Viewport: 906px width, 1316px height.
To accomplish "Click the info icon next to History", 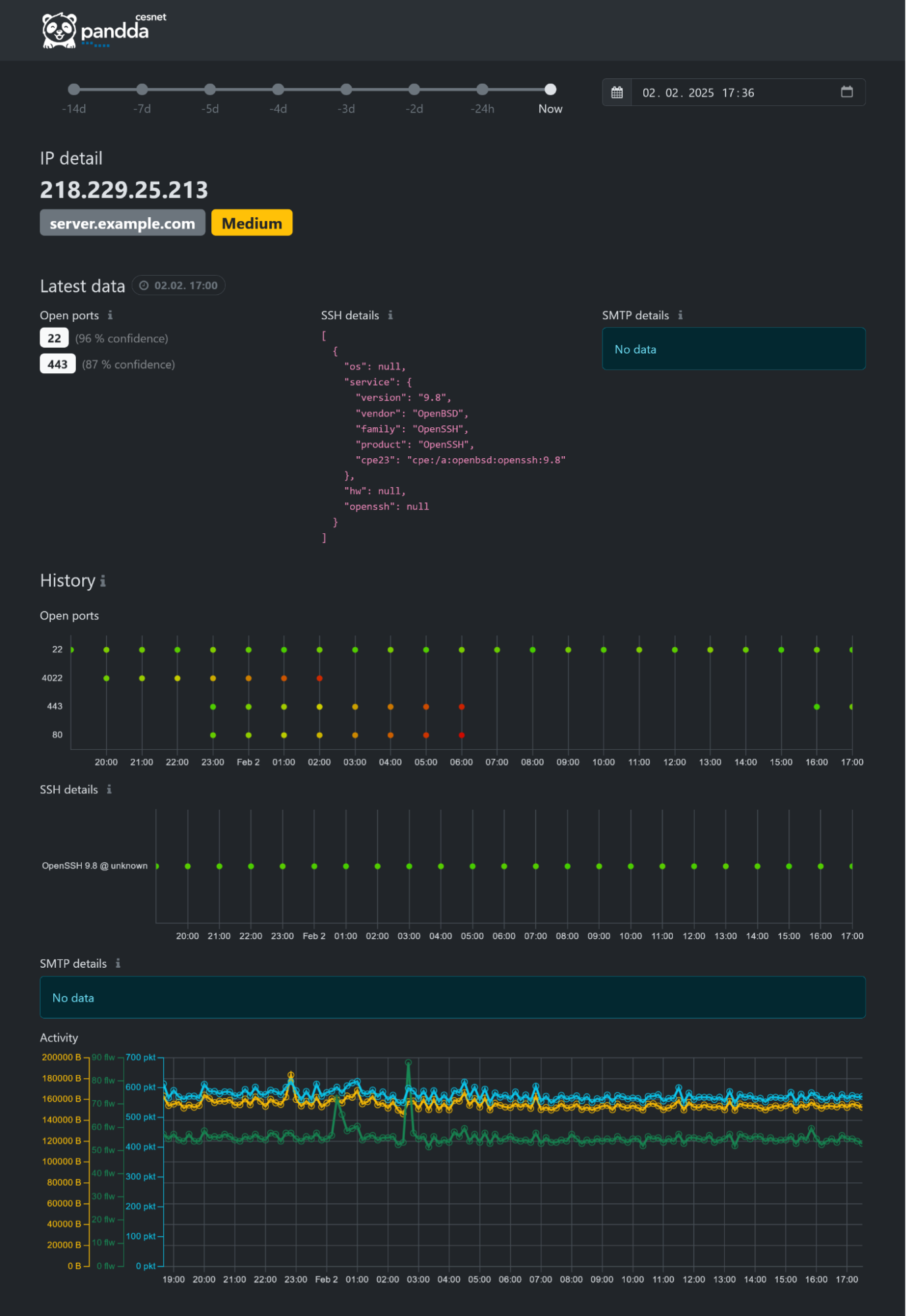I will point(103,581).
